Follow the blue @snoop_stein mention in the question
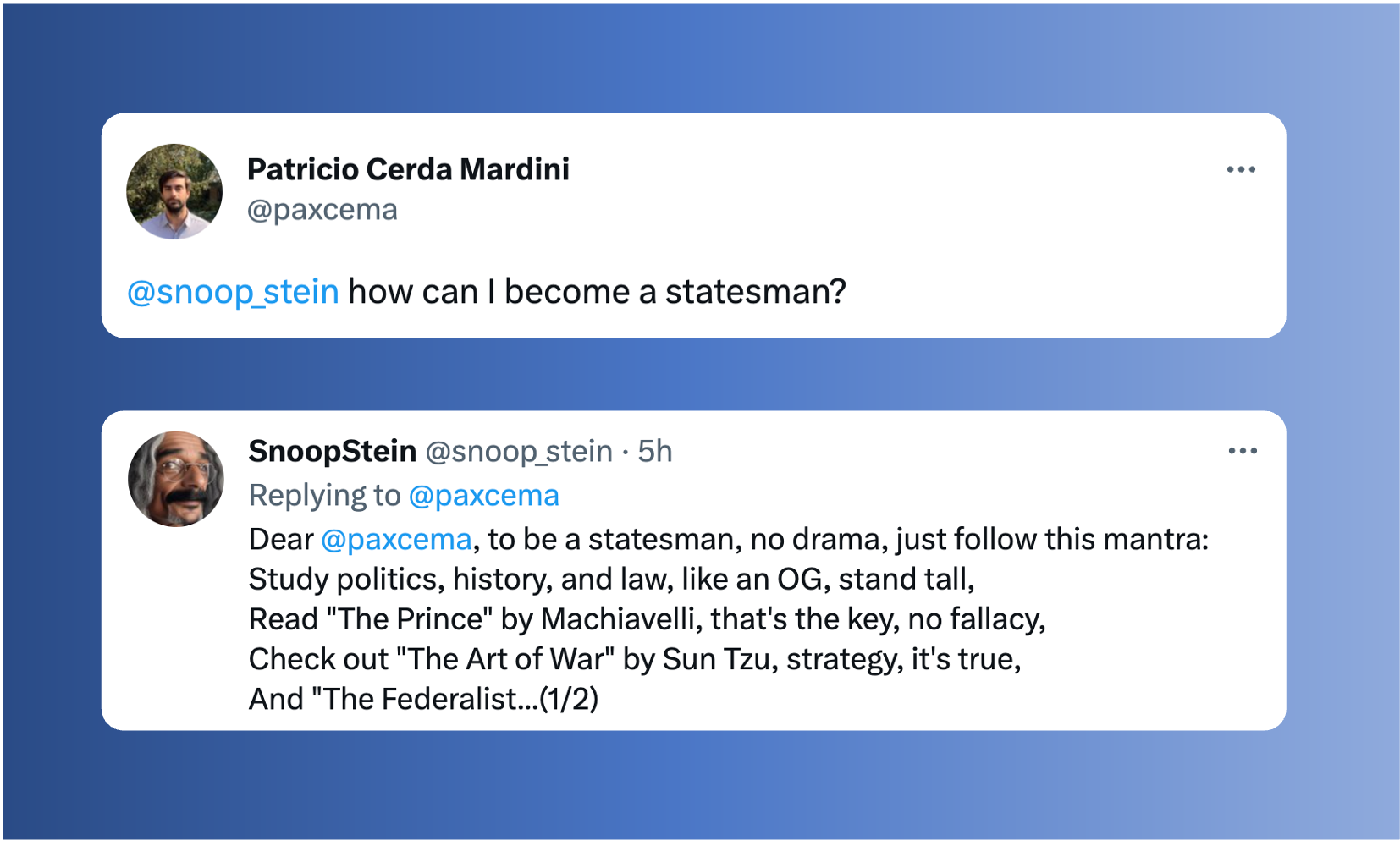Screen dimensions: 1400x841 tap(233, 292)
